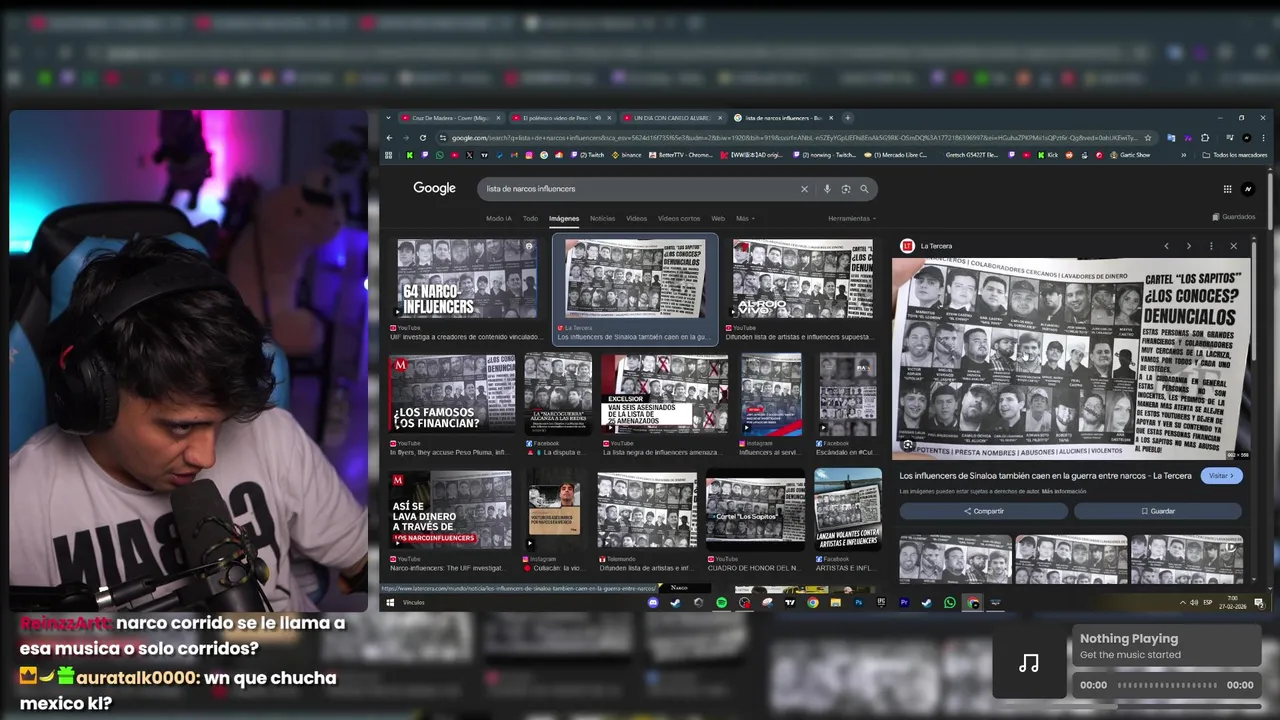Open the Google account avatar
The image size is (1280, 720).
click(1248, 189)
